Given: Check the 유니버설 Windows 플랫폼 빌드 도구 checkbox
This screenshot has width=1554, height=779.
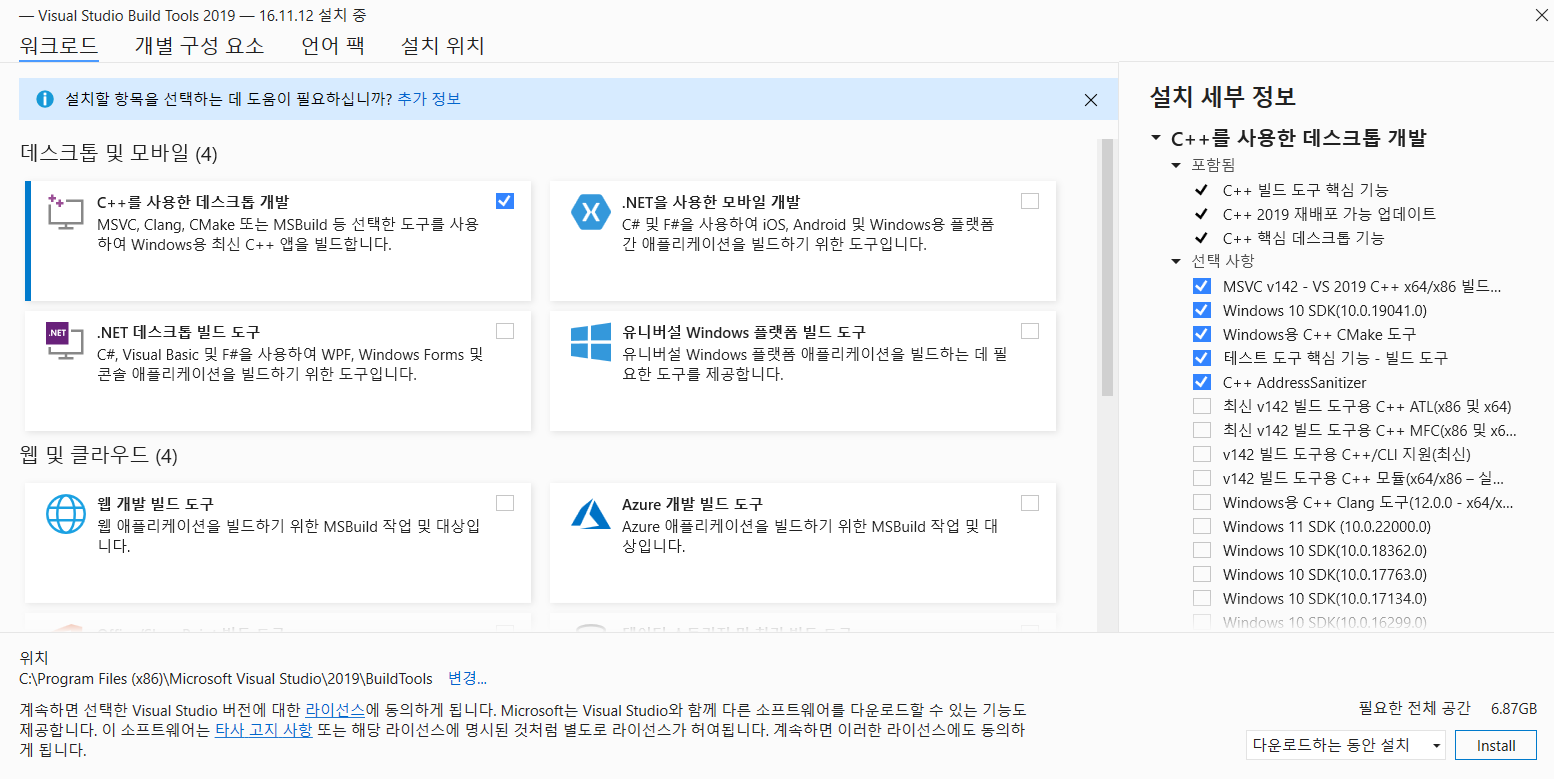Looking at the screenshot, I should click(1030, 331).
